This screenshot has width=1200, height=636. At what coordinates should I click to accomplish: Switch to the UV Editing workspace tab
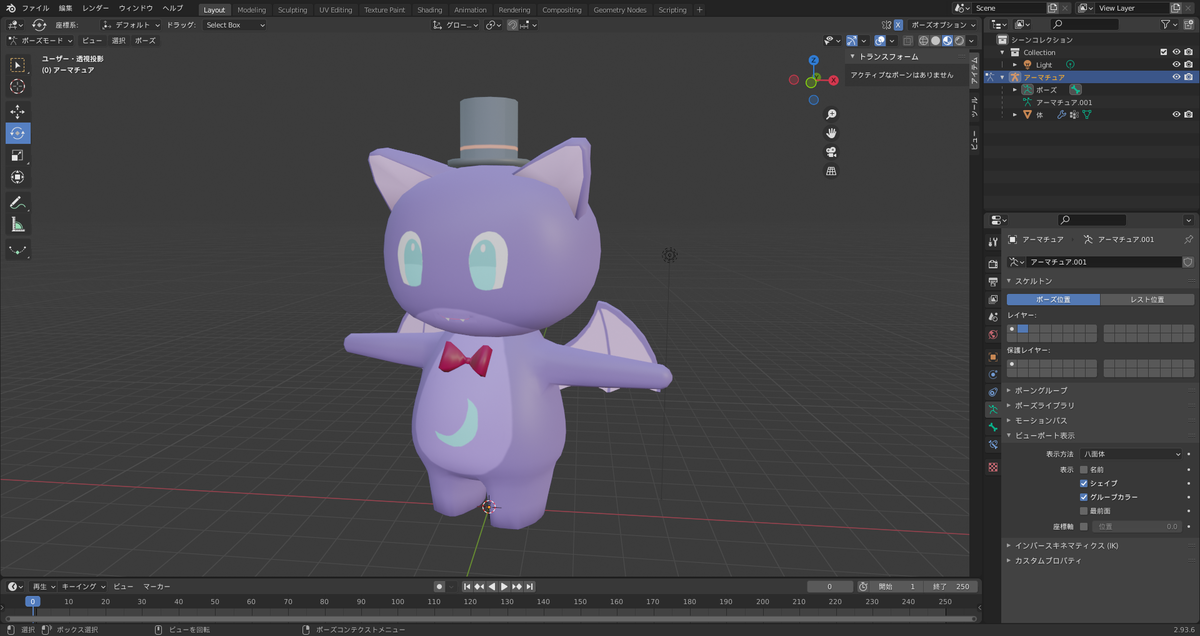pos(336,9)
